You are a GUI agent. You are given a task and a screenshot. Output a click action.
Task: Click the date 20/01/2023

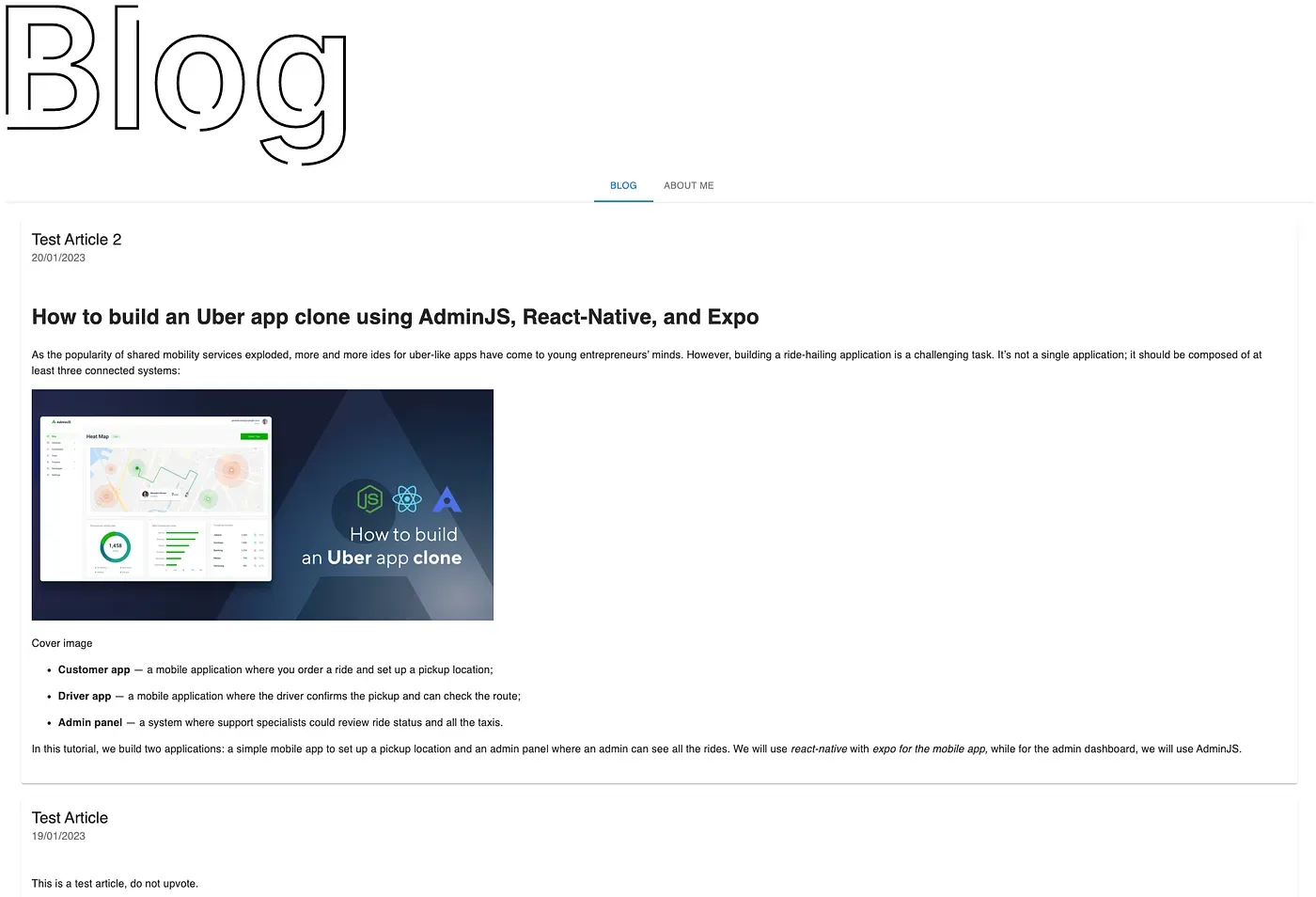click(x=58, y=258)
